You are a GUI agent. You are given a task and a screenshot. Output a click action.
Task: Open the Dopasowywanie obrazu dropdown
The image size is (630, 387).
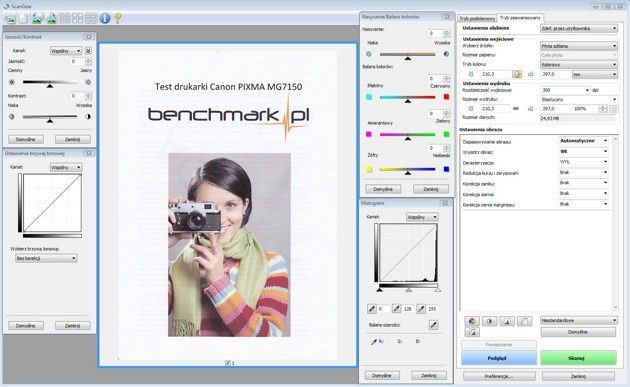coord(583,141)
